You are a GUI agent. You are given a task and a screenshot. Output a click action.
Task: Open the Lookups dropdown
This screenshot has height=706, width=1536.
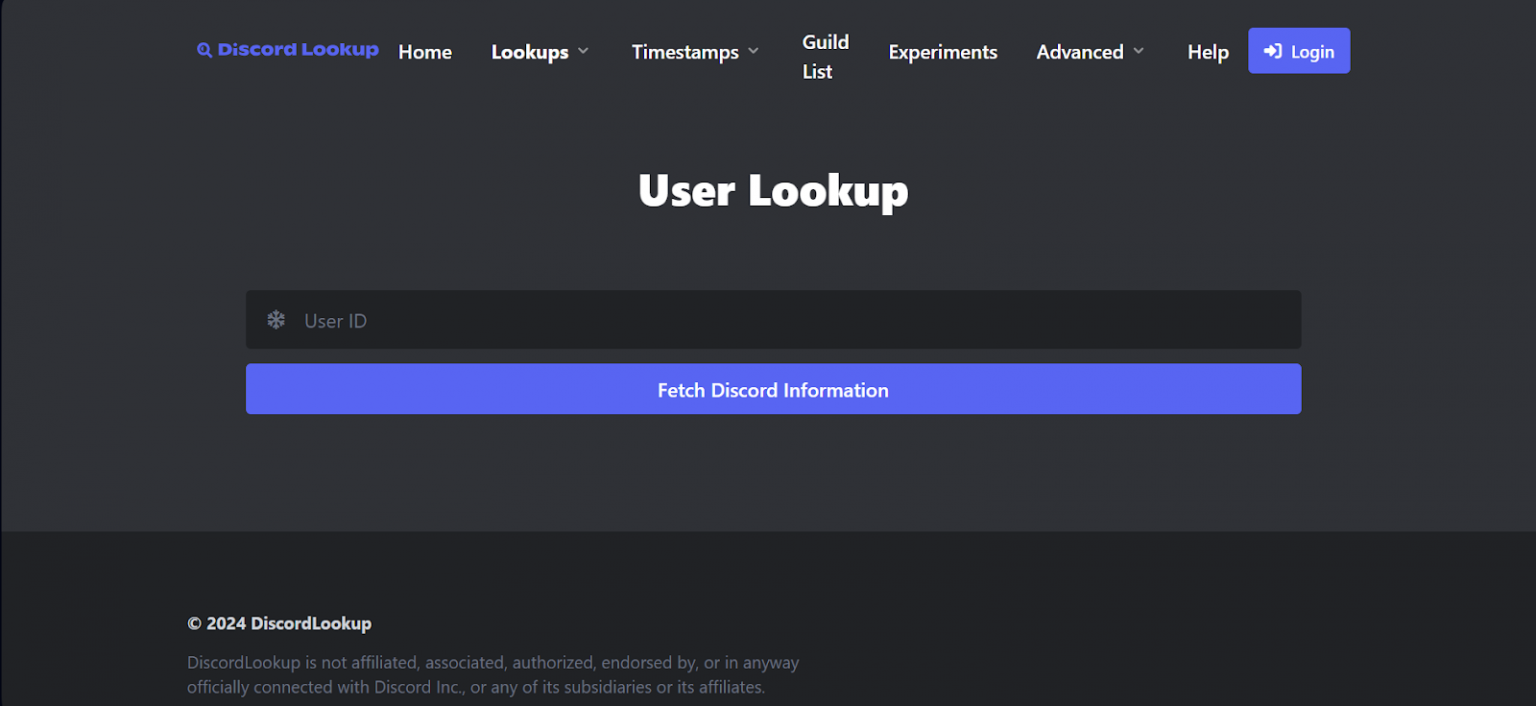pos(530,52)
